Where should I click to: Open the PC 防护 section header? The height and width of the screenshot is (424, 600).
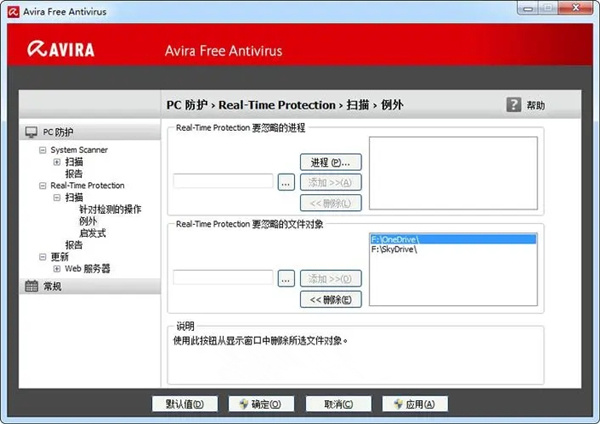pyautogui.click(x=90, y=132)
